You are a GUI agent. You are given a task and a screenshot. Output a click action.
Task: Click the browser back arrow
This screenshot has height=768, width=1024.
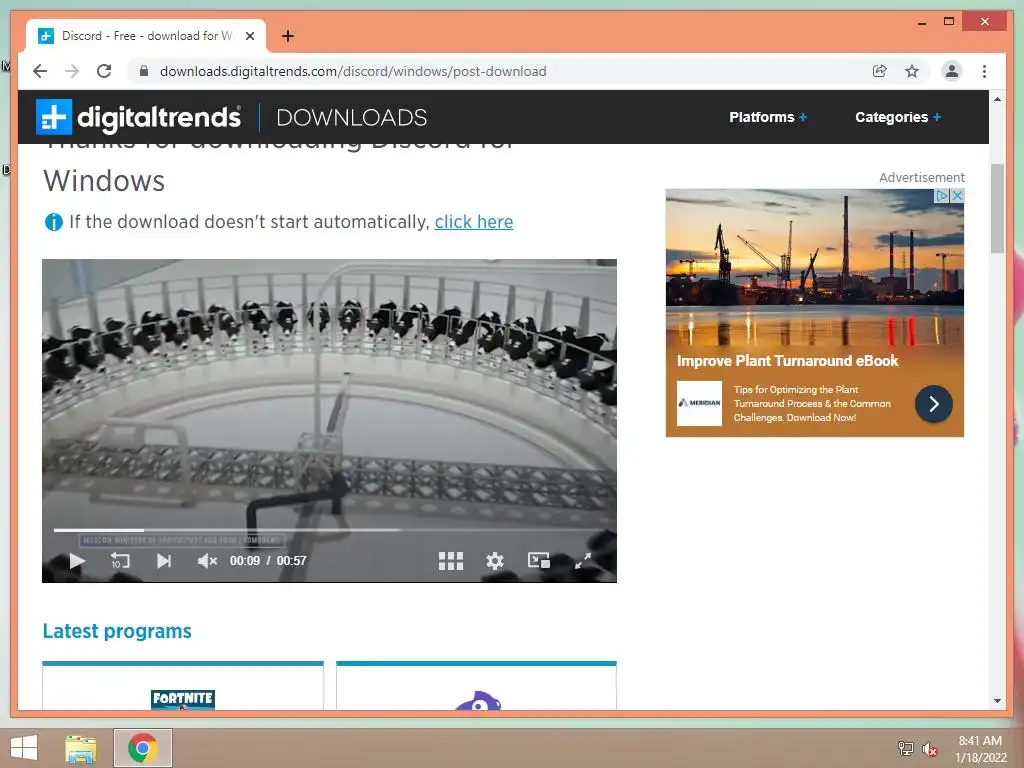click(40, 71)
